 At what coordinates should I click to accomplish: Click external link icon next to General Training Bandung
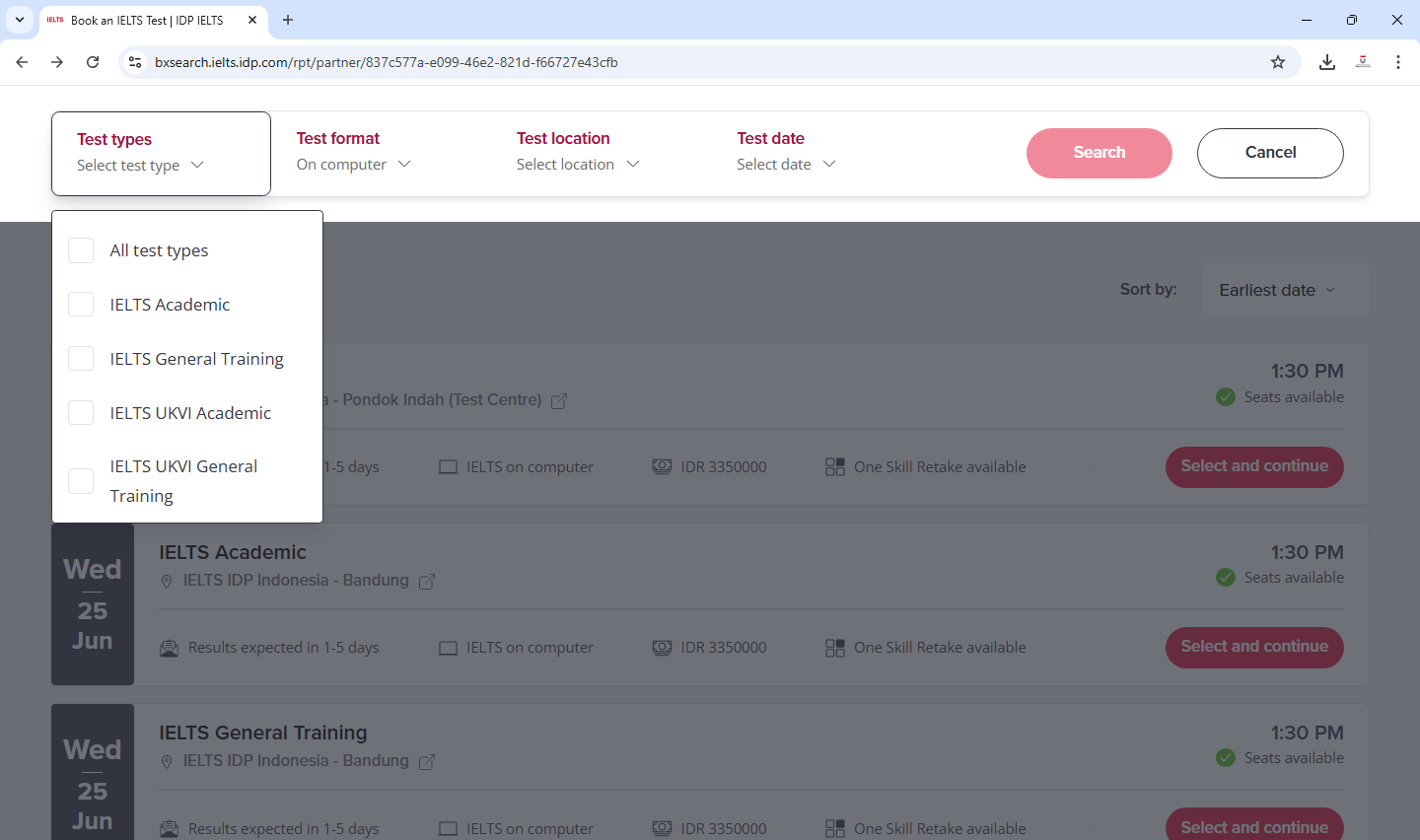(x=427, y=762)
